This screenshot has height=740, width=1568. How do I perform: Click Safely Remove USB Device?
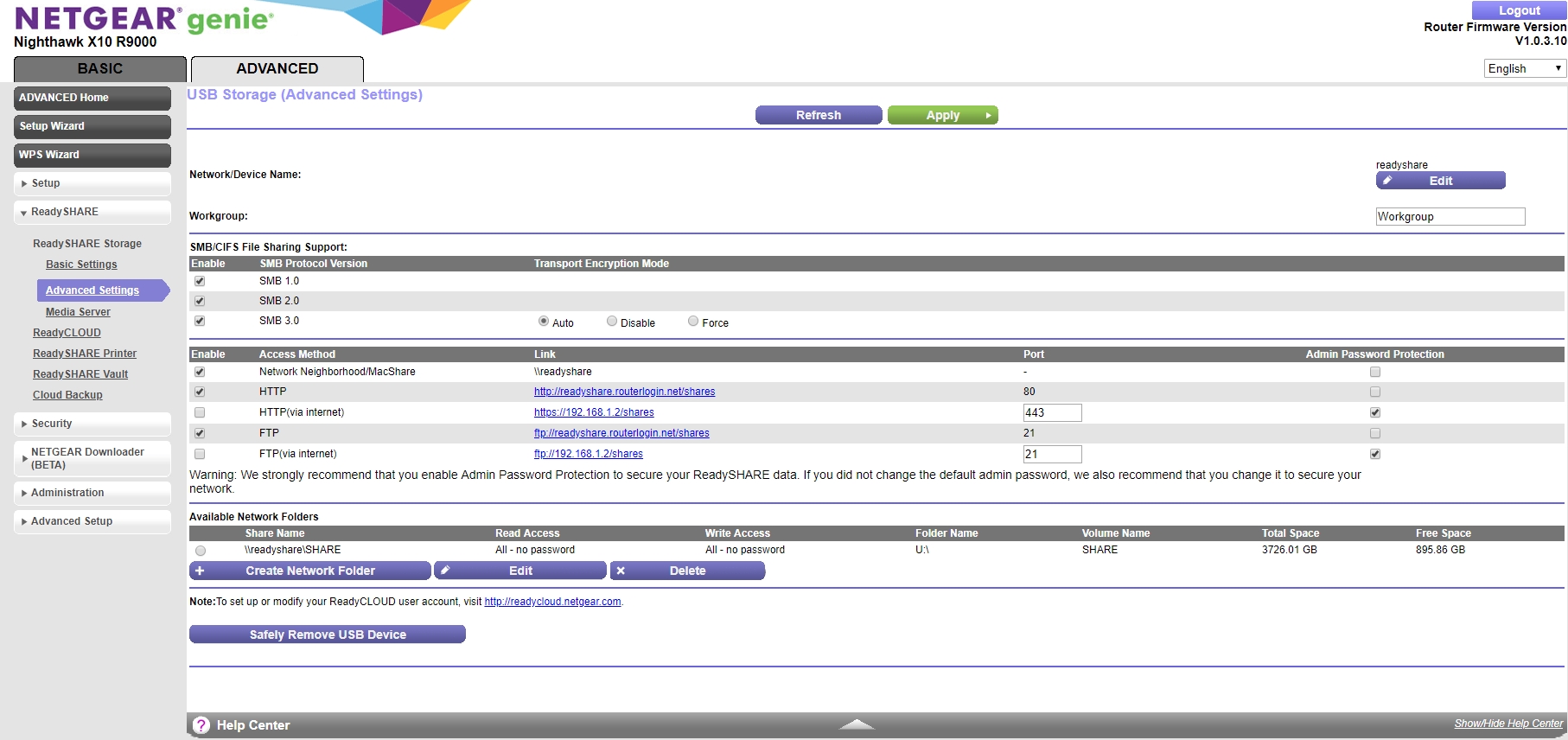pyautogui.click(x=328, y=635)
